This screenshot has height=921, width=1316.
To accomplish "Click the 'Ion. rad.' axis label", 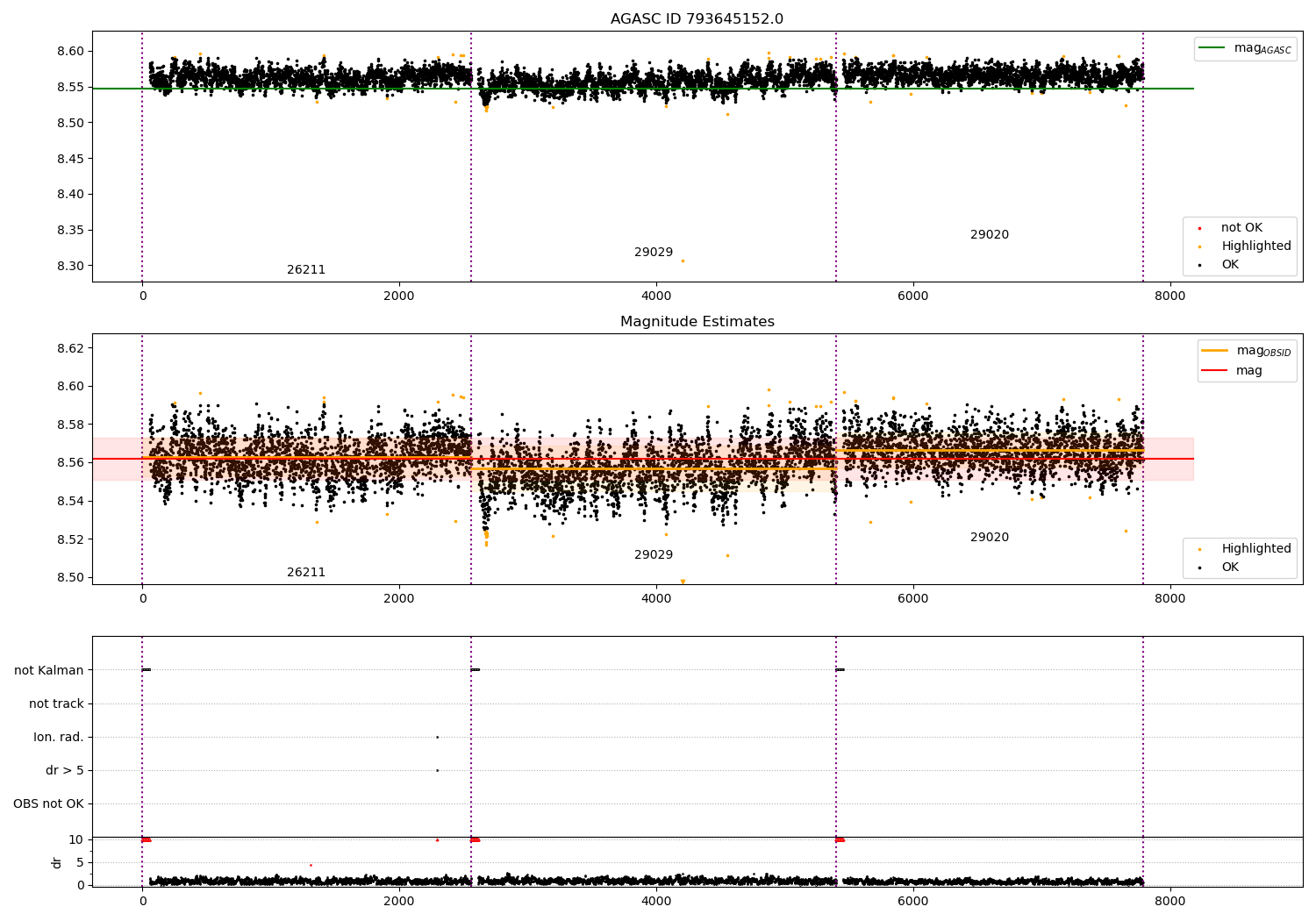I will [x=59, y=737].
